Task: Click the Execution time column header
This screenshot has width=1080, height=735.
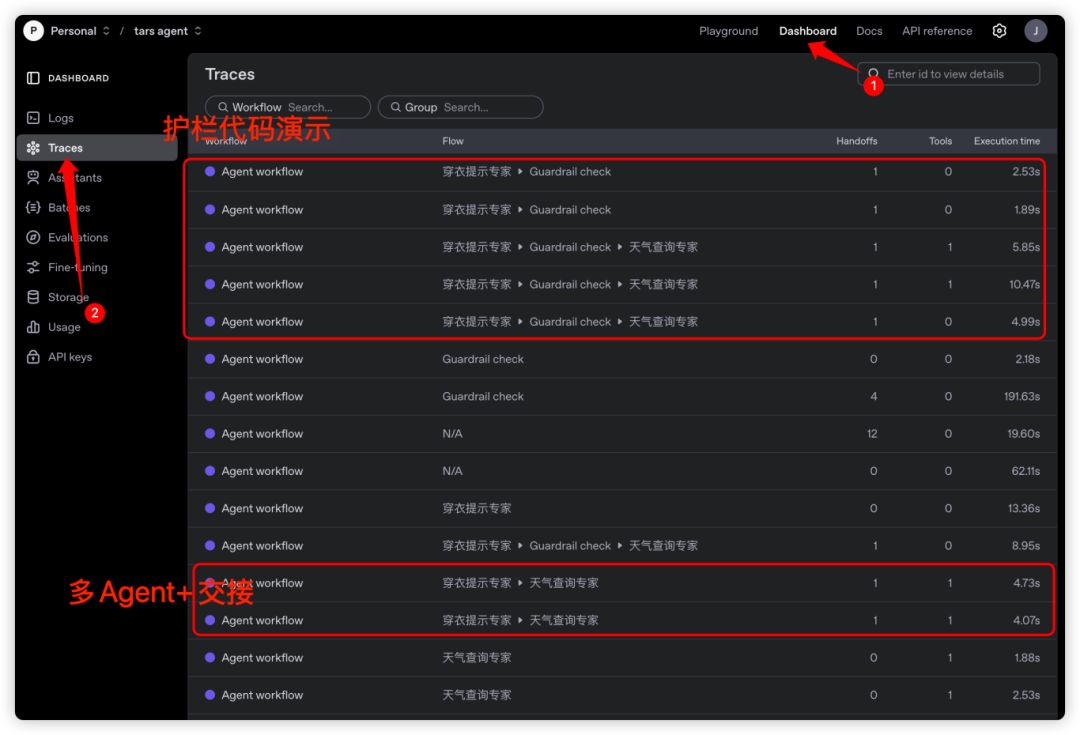Action: click(1006, 141)
